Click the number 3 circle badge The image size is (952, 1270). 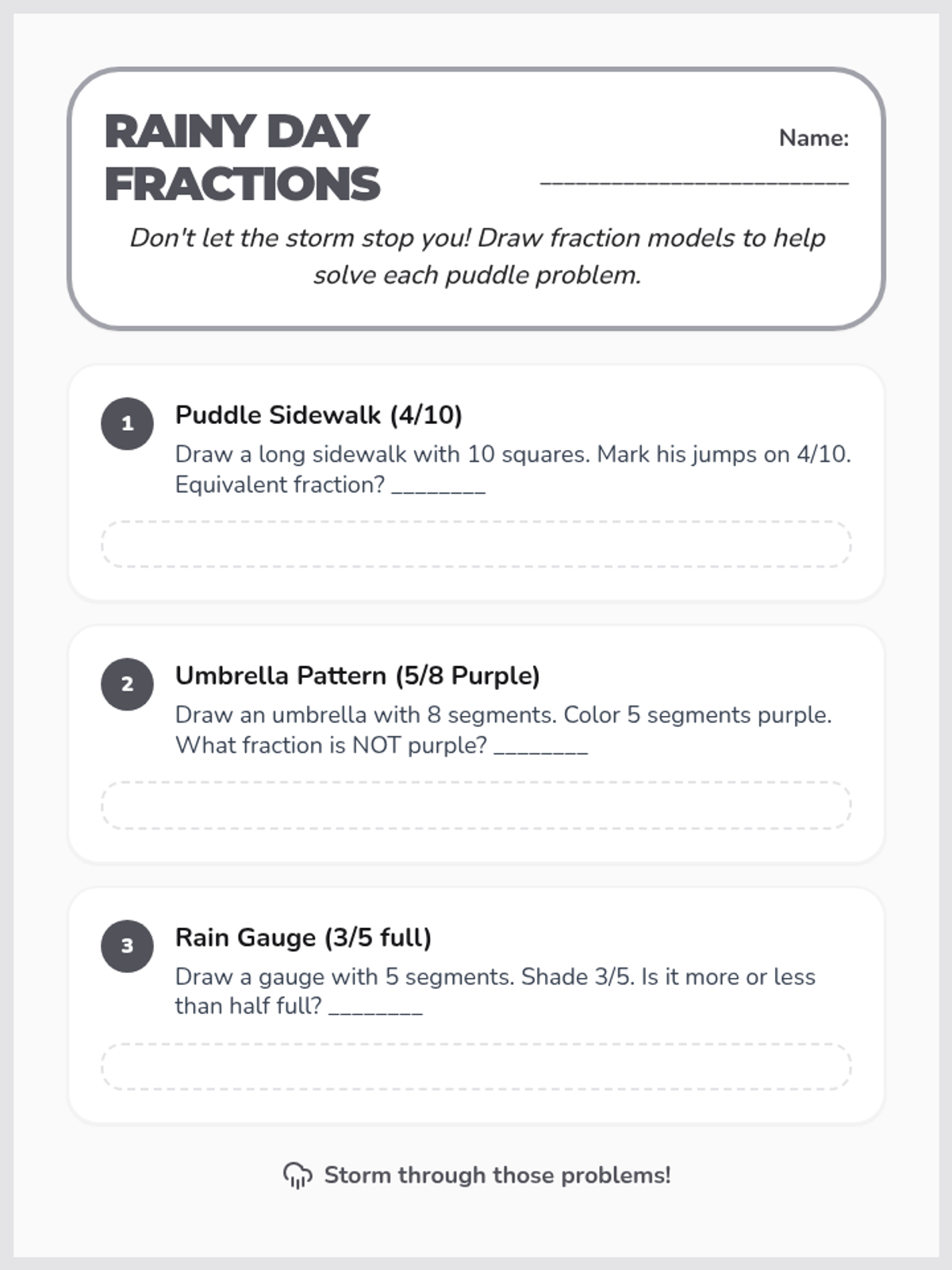(127, 945)
